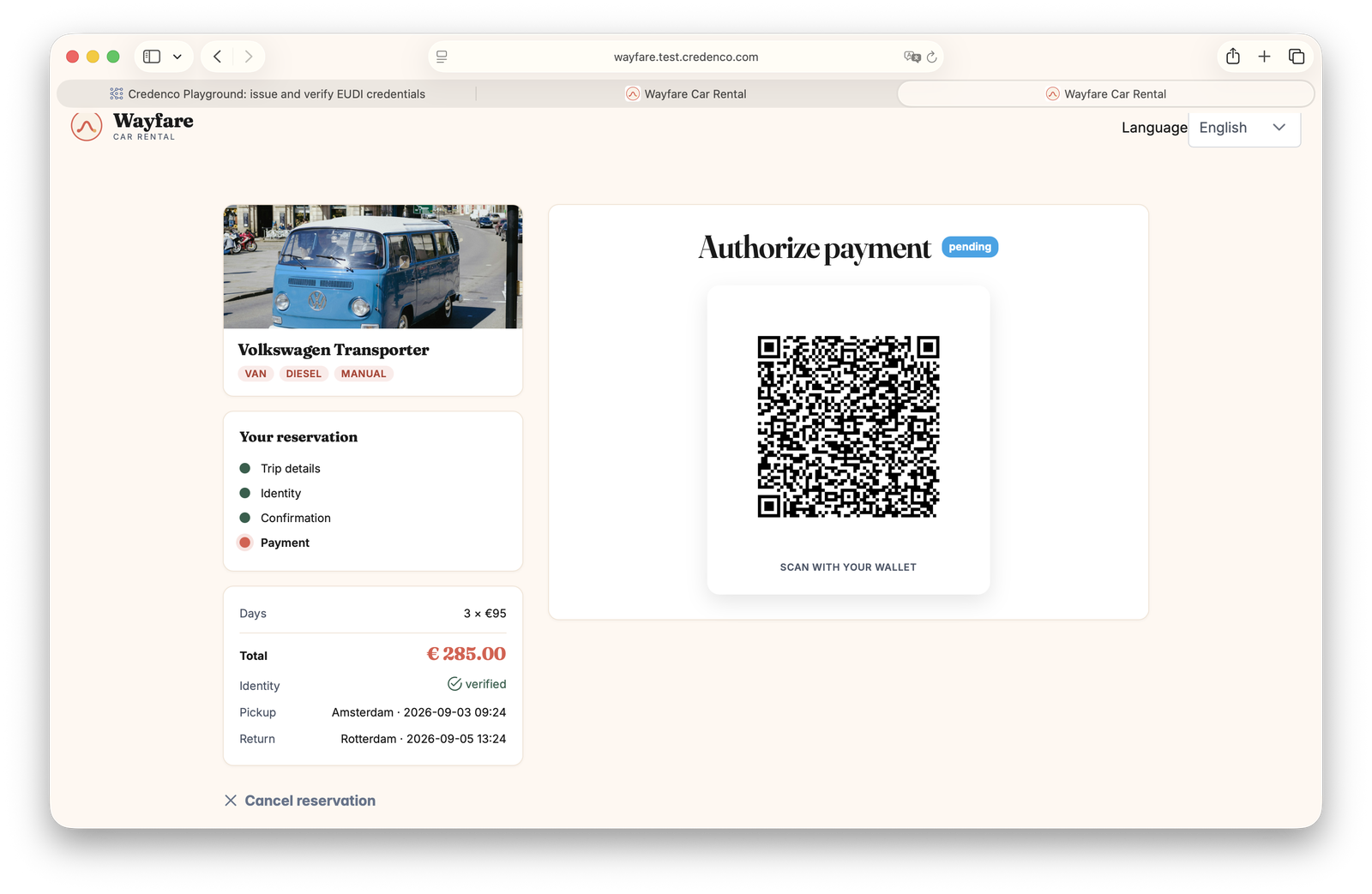The image size is (1372, 894).
Task: Open the sidebar options chevron menu
Action: pos(178,57)
